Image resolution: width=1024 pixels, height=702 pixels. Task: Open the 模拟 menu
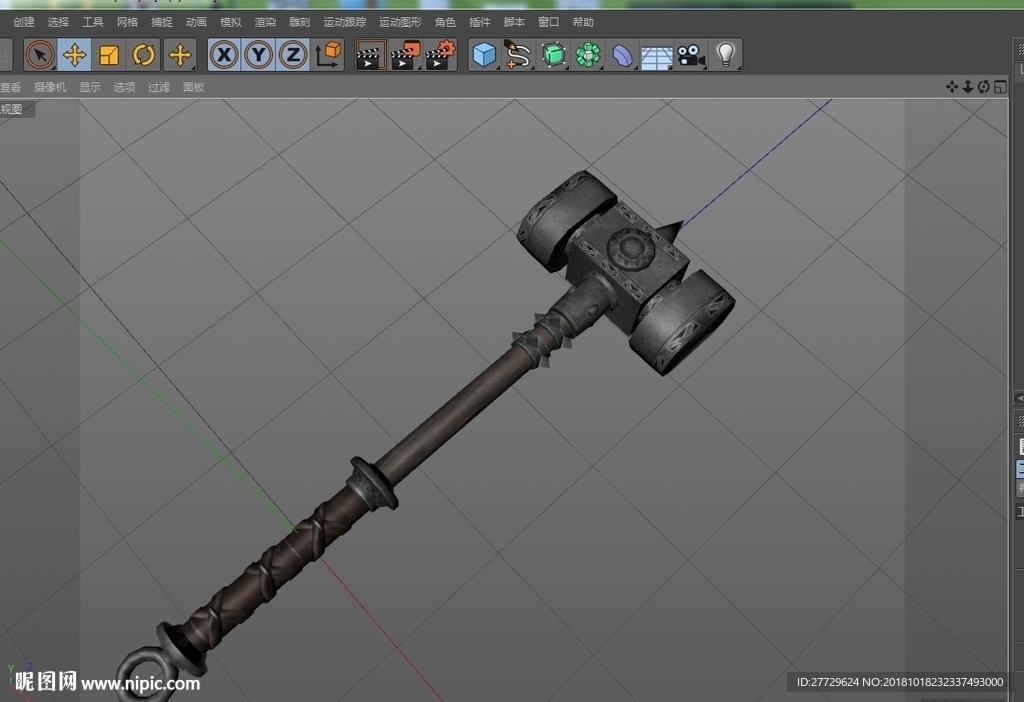pos(231,22)
